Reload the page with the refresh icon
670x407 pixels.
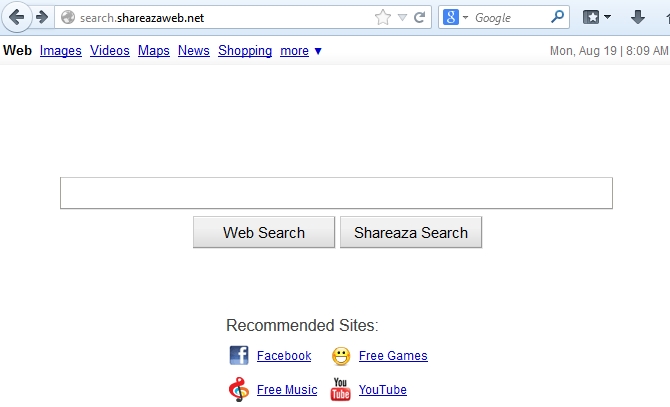pyautogui.click(x=420, y=17)
